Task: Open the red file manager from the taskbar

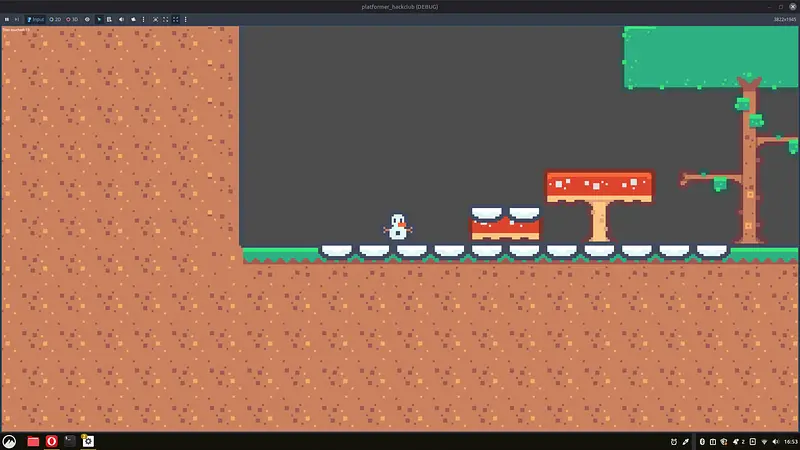Action: (x=33, y=441)
